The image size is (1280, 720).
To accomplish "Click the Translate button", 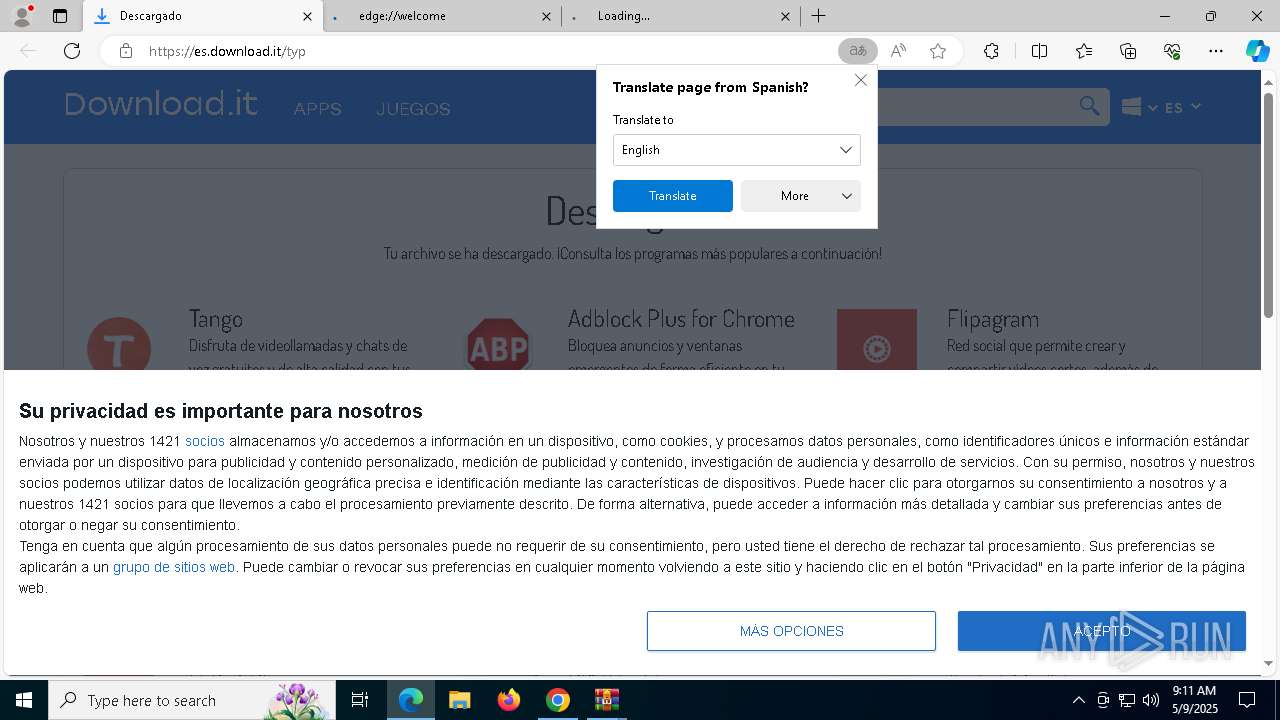I will pos(672,196).
